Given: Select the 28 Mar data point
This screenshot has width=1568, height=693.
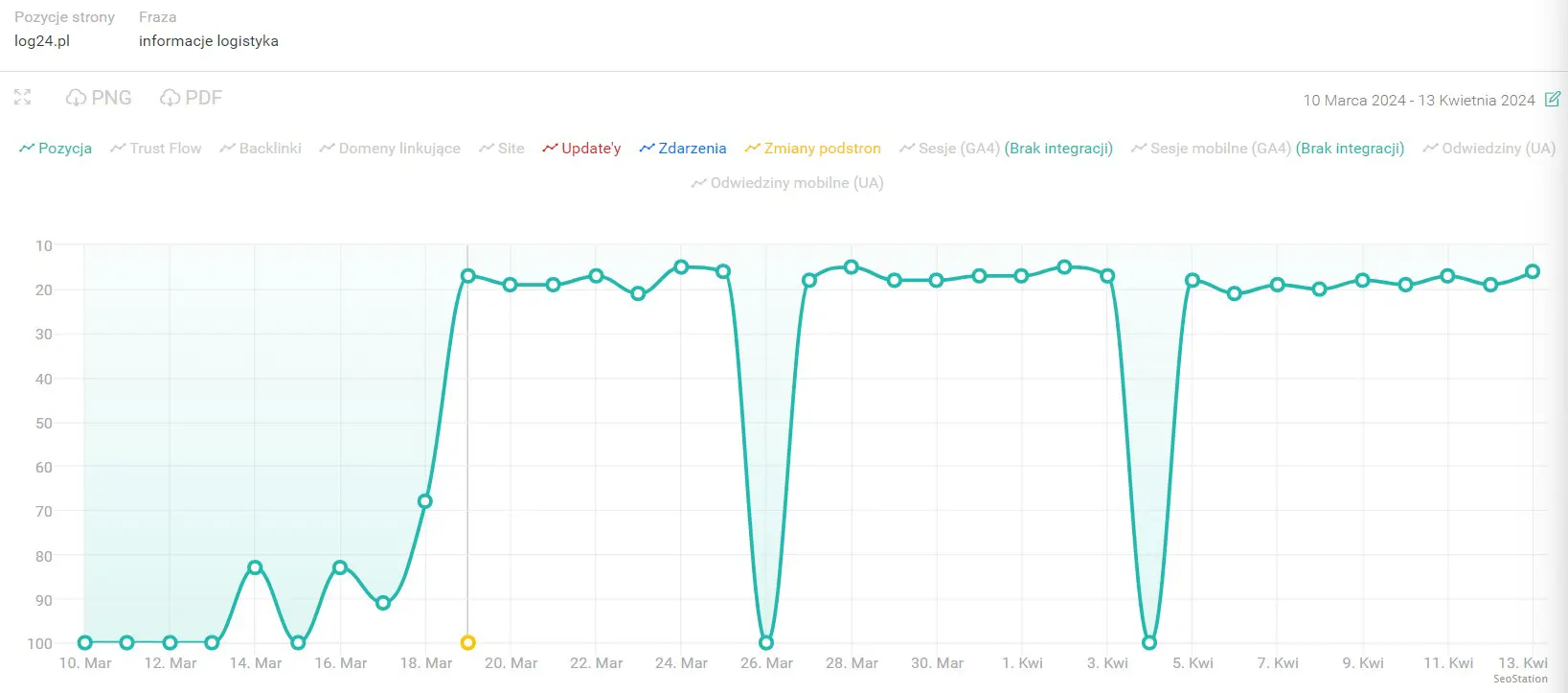Looking at the screenshot, I should pos(852,266).
